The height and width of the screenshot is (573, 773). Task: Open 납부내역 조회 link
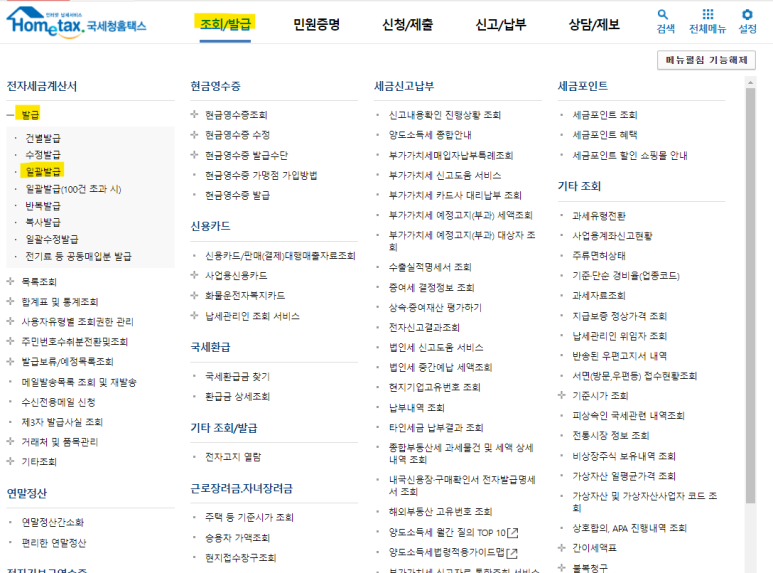click(x=417, y=407)
